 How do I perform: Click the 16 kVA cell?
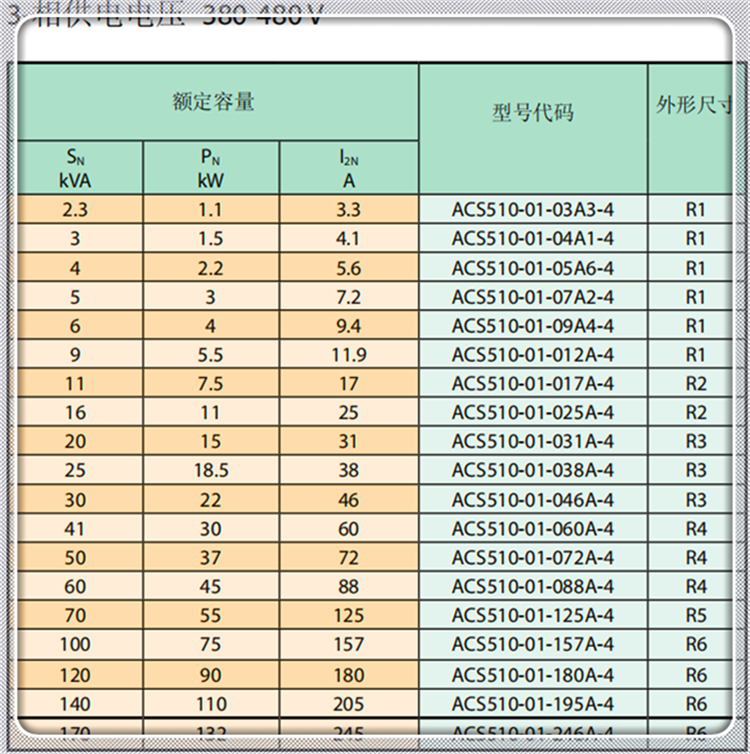pyautogui.click(x=80, y=413)
